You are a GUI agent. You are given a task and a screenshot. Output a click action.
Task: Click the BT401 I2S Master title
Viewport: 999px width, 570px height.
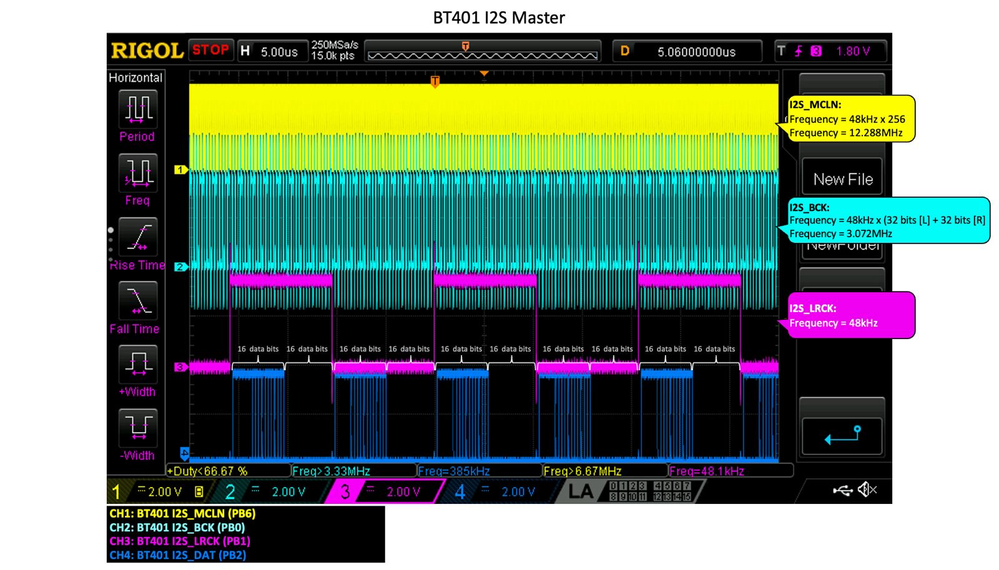pyautogui.click(x=499, y=17)
